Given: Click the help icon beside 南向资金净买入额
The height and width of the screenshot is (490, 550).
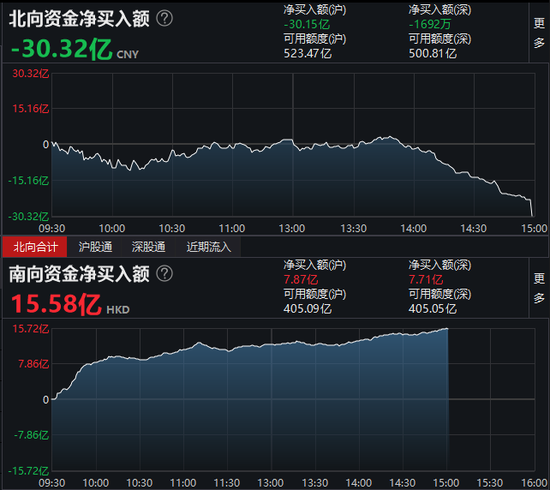Looking at the screenshot, I should [164, 274].
